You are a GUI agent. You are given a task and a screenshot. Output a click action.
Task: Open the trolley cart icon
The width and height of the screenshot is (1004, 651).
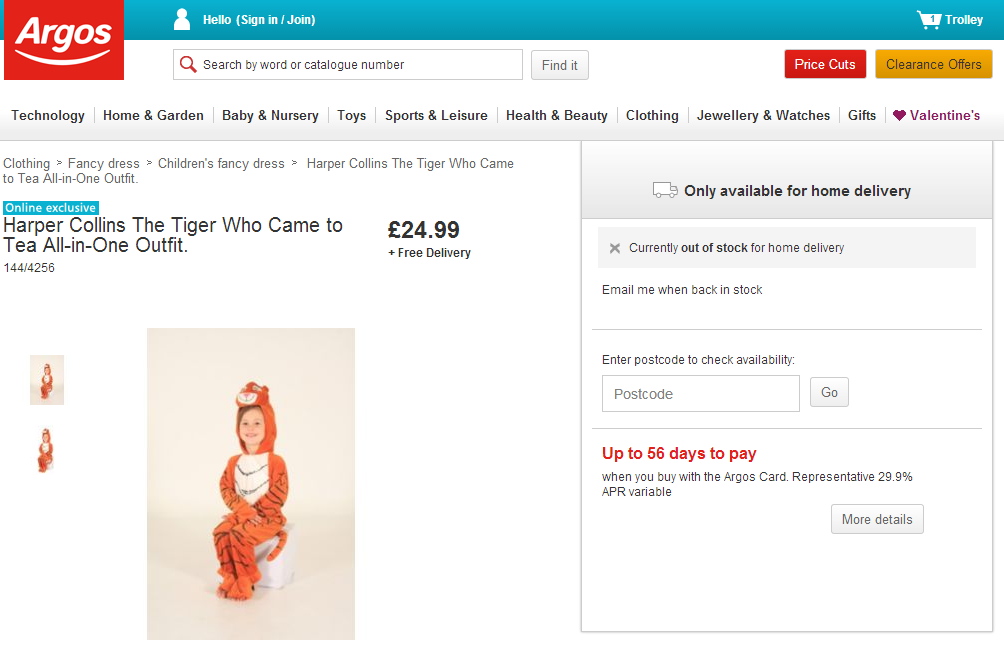(x=928, y=20)
